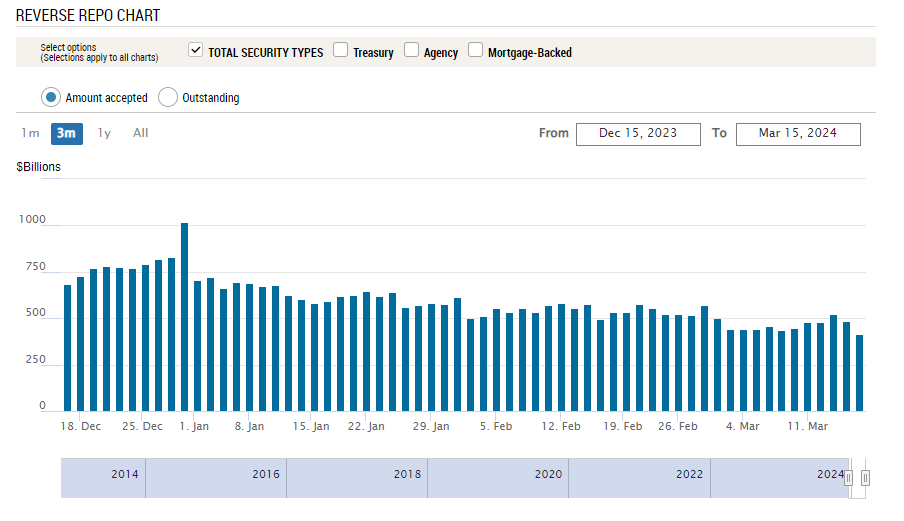Enable the Treasury checkbox
The width and height of the screenshot is (904, 521).
tap(341, 50)
